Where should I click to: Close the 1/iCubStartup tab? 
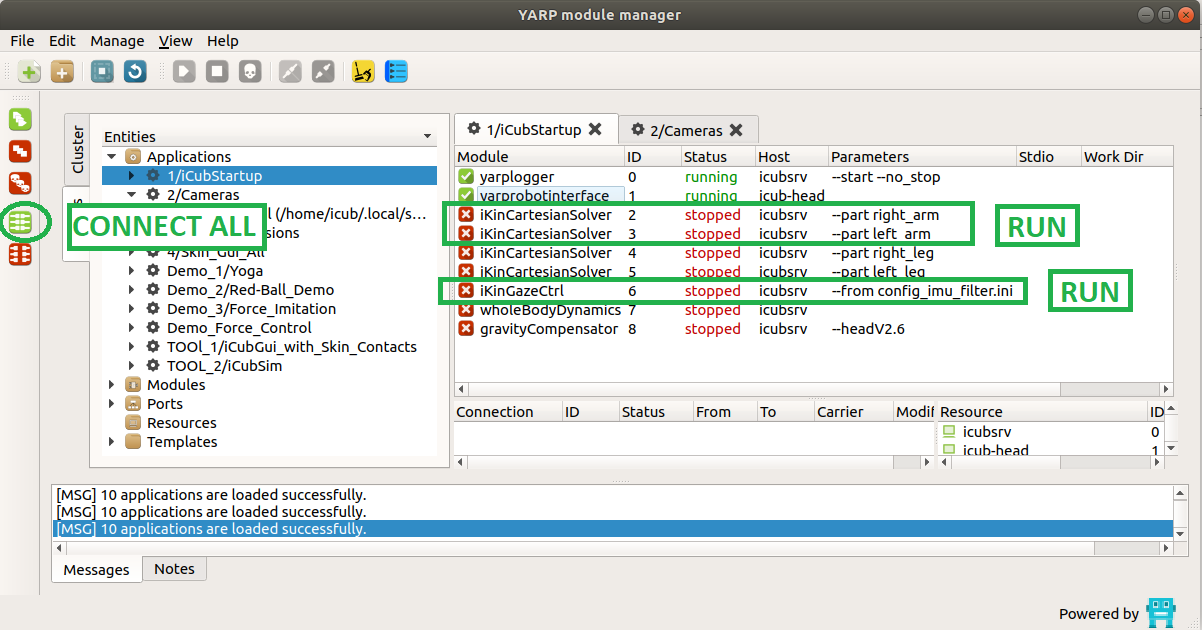point(595,129)
